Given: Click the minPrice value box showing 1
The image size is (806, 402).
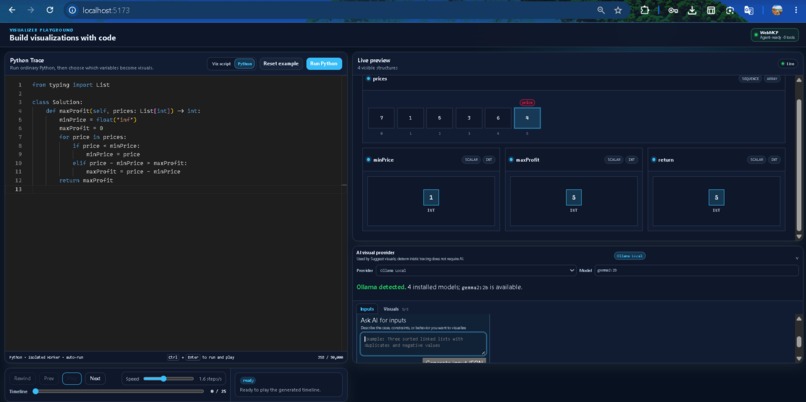Looking at the screenshot, I should (x=431, y=197).
